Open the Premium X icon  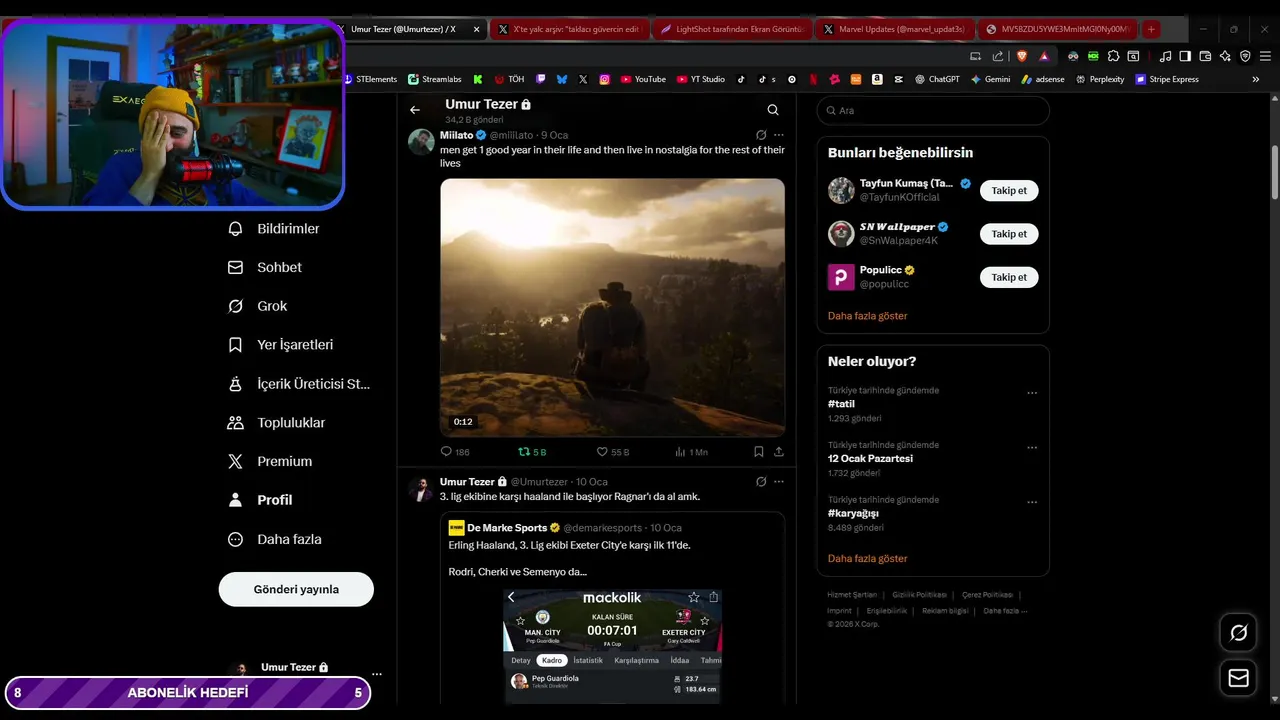point(235,461)
